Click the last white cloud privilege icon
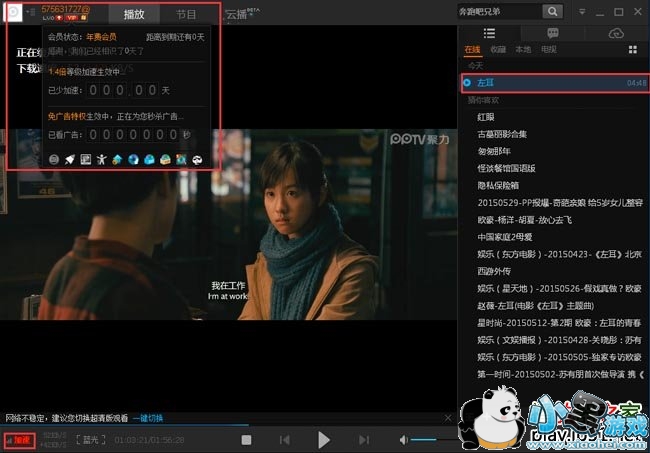Screen dimensions: 650x453 point(197,160)
